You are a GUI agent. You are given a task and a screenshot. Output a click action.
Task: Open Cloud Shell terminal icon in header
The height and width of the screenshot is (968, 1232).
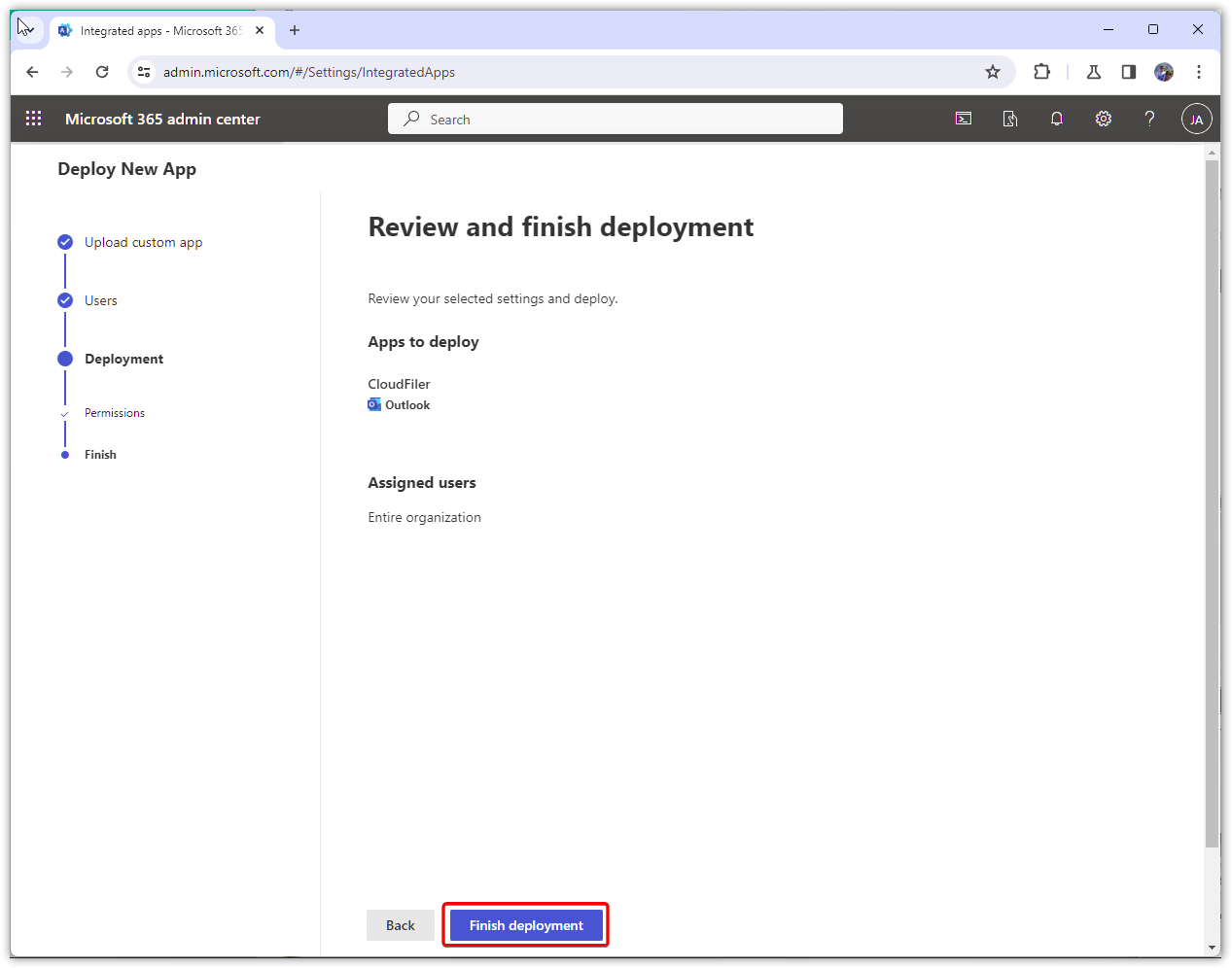click(x=964, y=119)
